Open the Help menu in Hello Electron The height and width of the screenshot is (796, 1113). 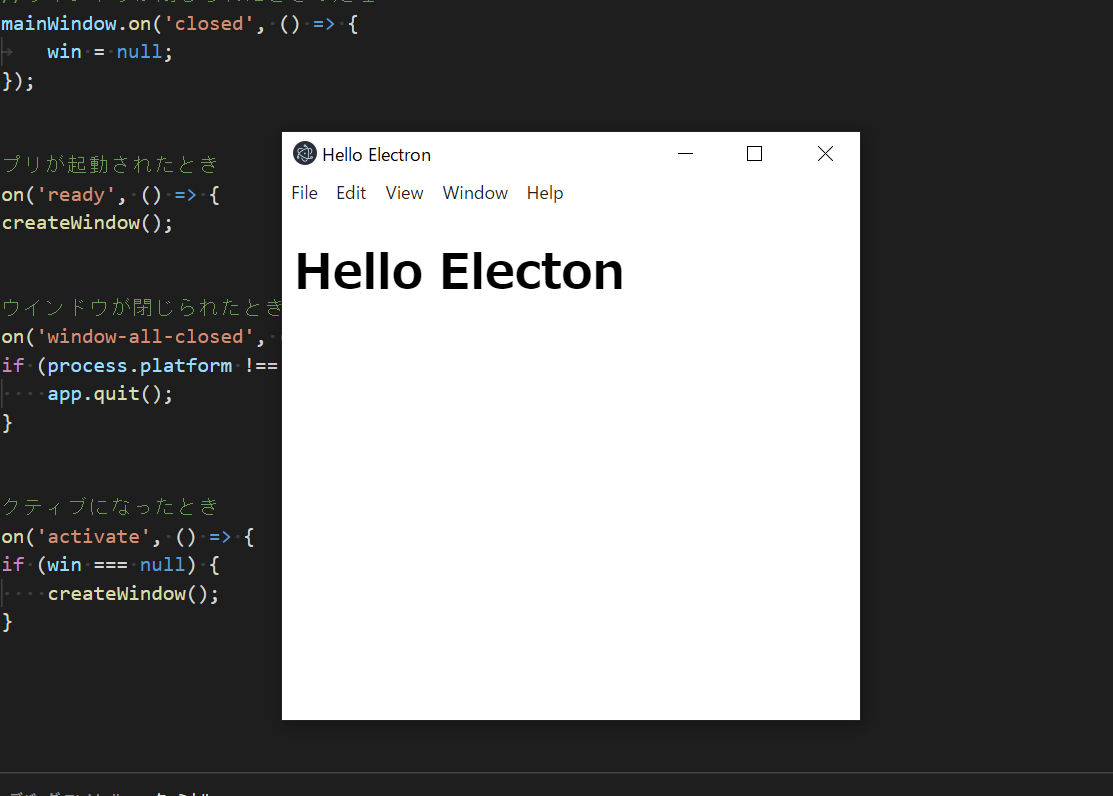point(544,193)
